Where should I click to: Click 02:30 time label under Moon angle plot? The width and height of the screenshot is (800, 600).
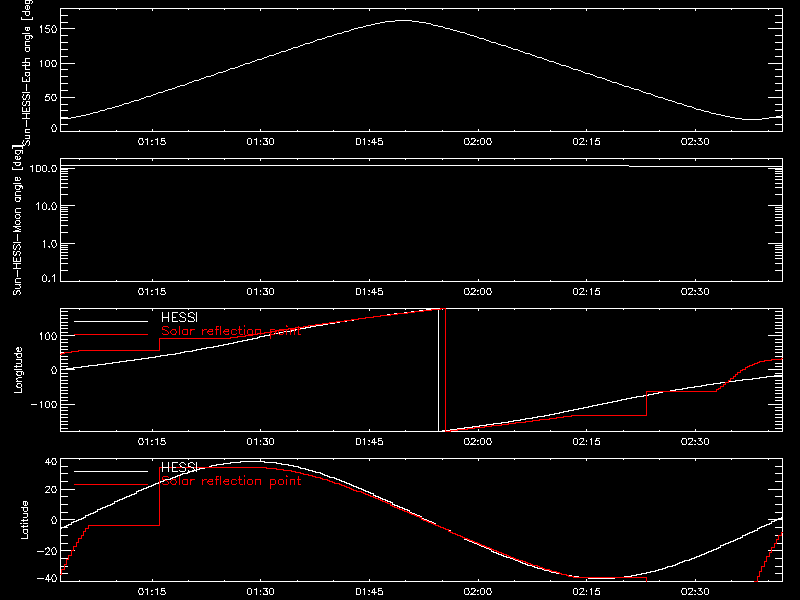point(695,292)
